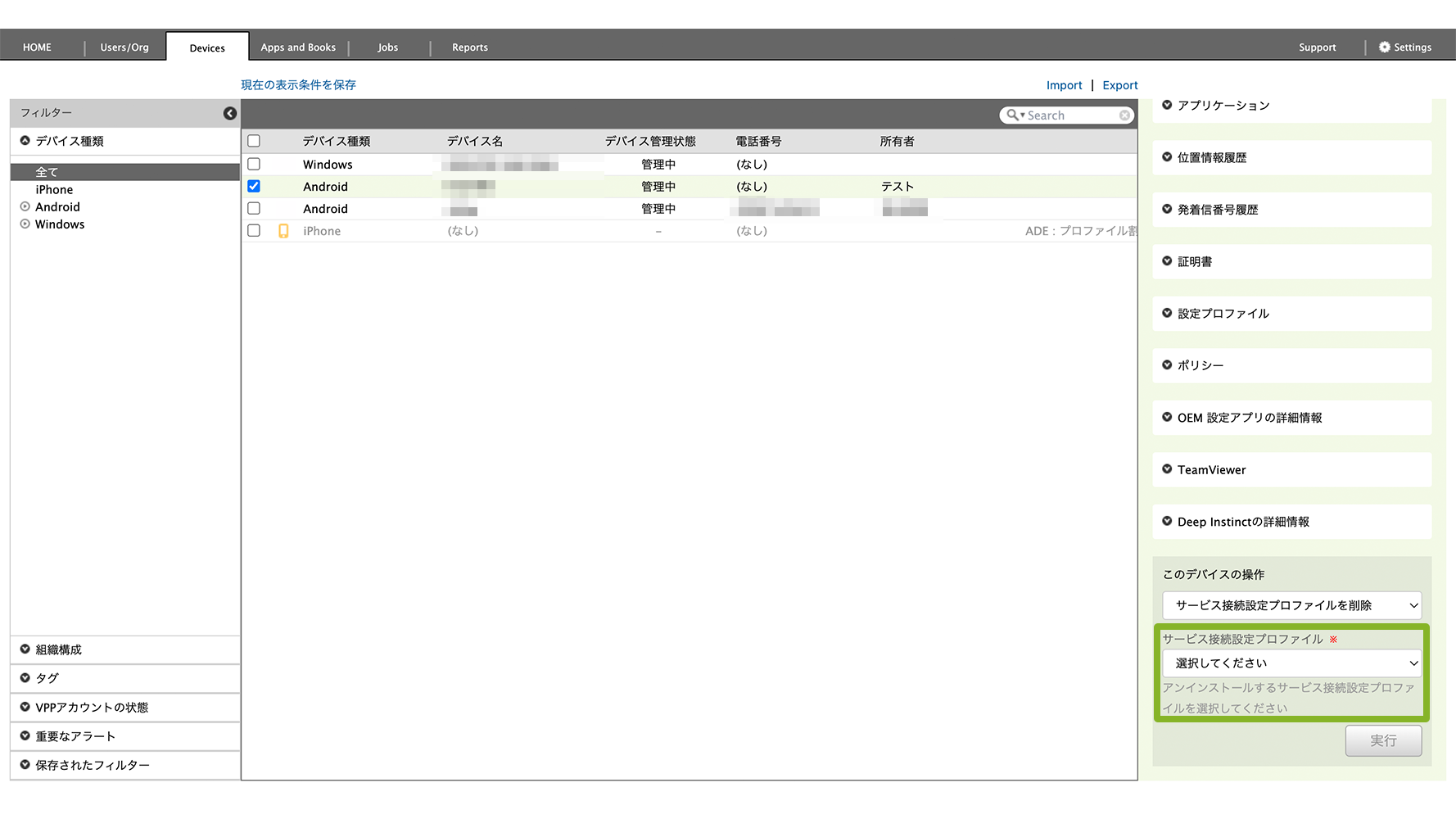This screenshot has width=1456, height=819.
Task: Click the TeamViewer section arrow icon
Action: (x=1167, y=469)
